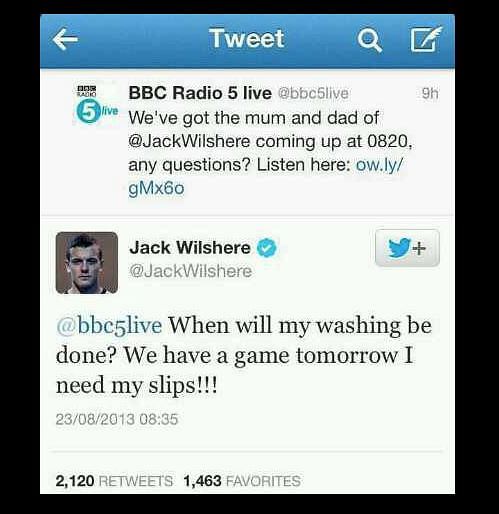The height and width of the screenshot is (514, 499).
Task: Tap the 23/08/2013 08:35 timestamp
Action: click(117, 419)
